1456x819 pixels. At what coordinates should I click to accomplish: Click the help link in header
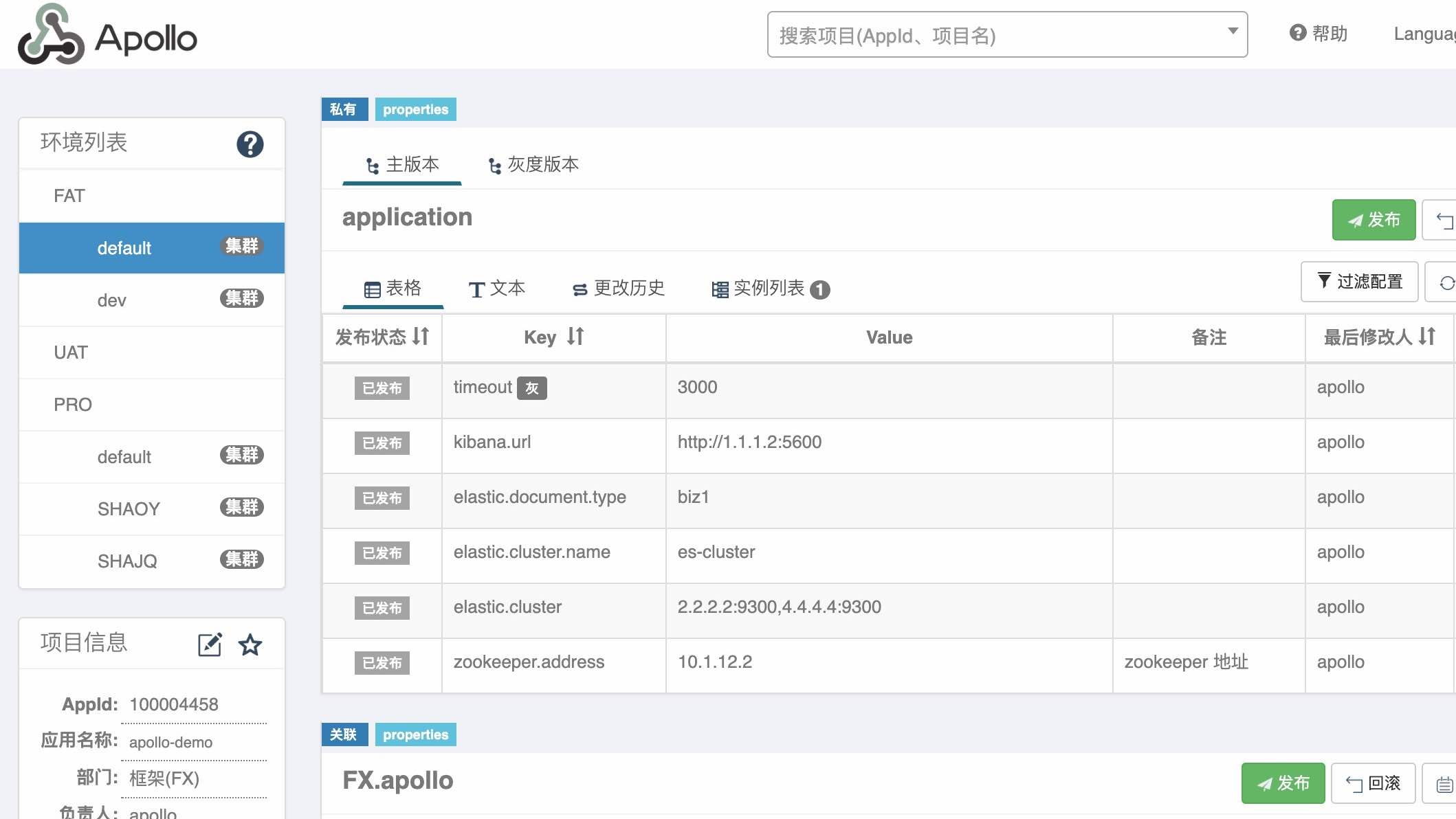1318,34
